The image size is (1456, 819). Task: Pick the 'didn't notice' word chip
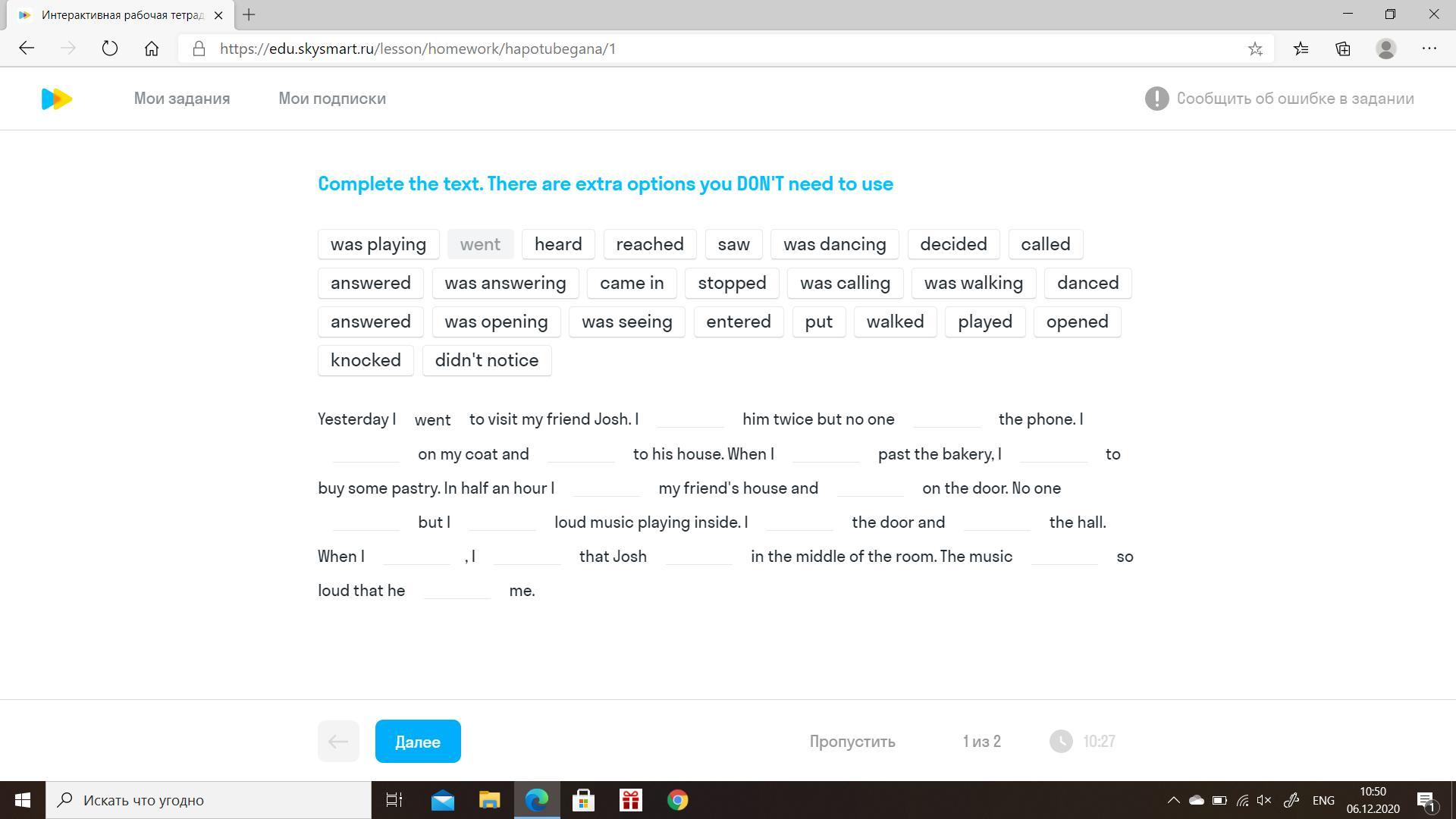pos(487,360)
